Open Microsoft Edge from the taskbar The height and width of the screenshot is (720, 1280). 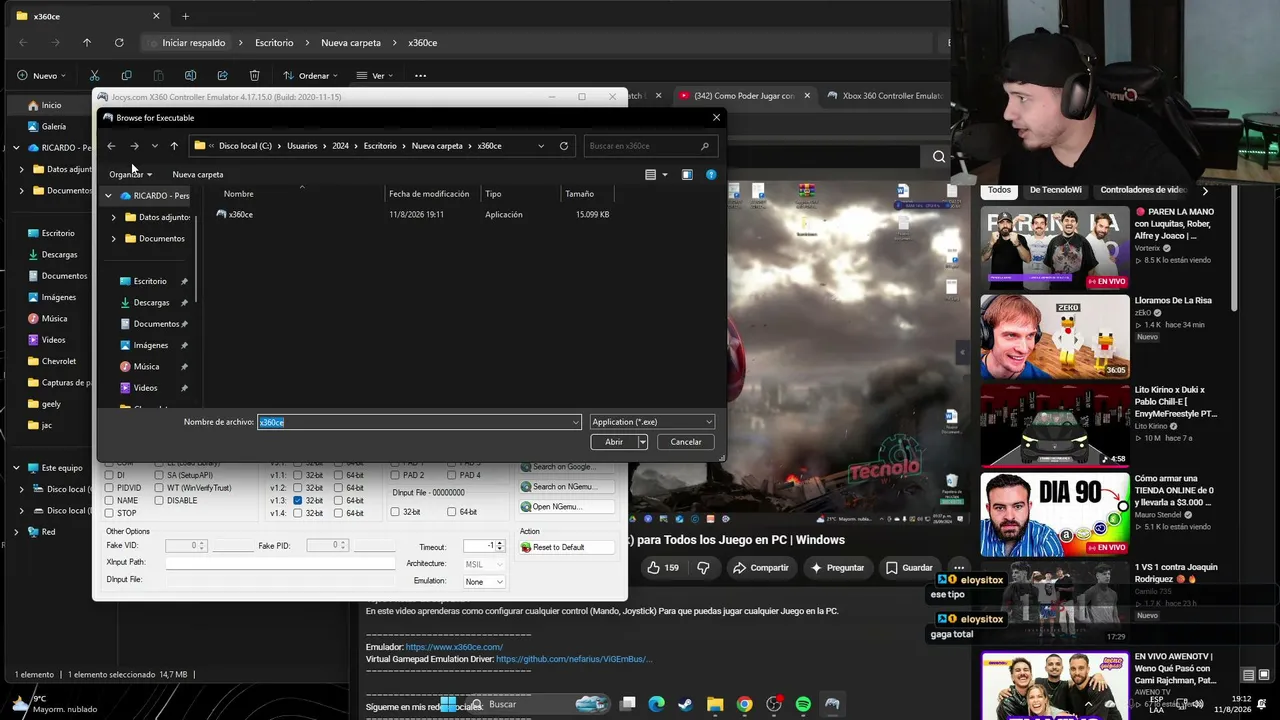point(656,704)
